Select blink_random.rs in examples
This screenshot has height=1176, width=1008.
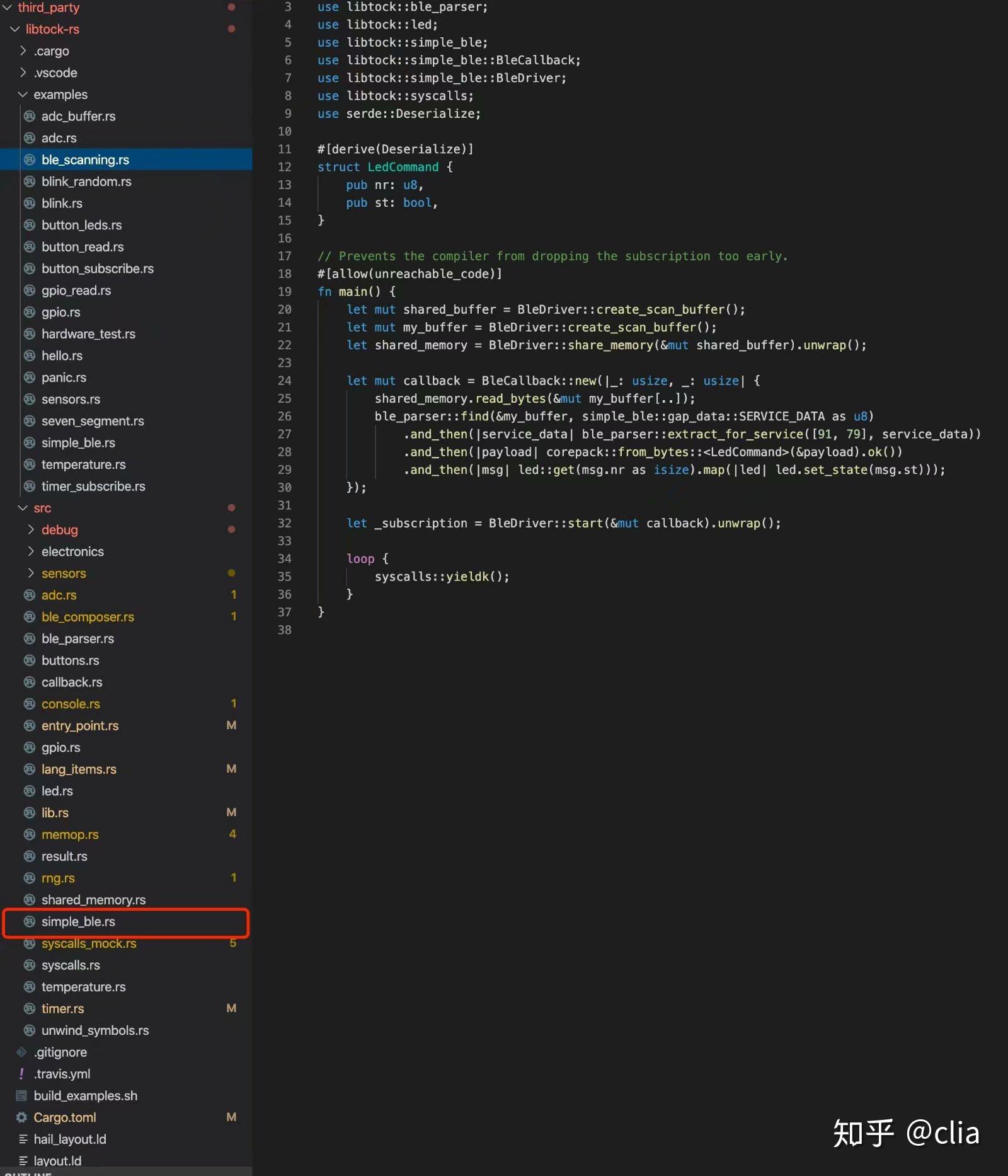point(86,182)
